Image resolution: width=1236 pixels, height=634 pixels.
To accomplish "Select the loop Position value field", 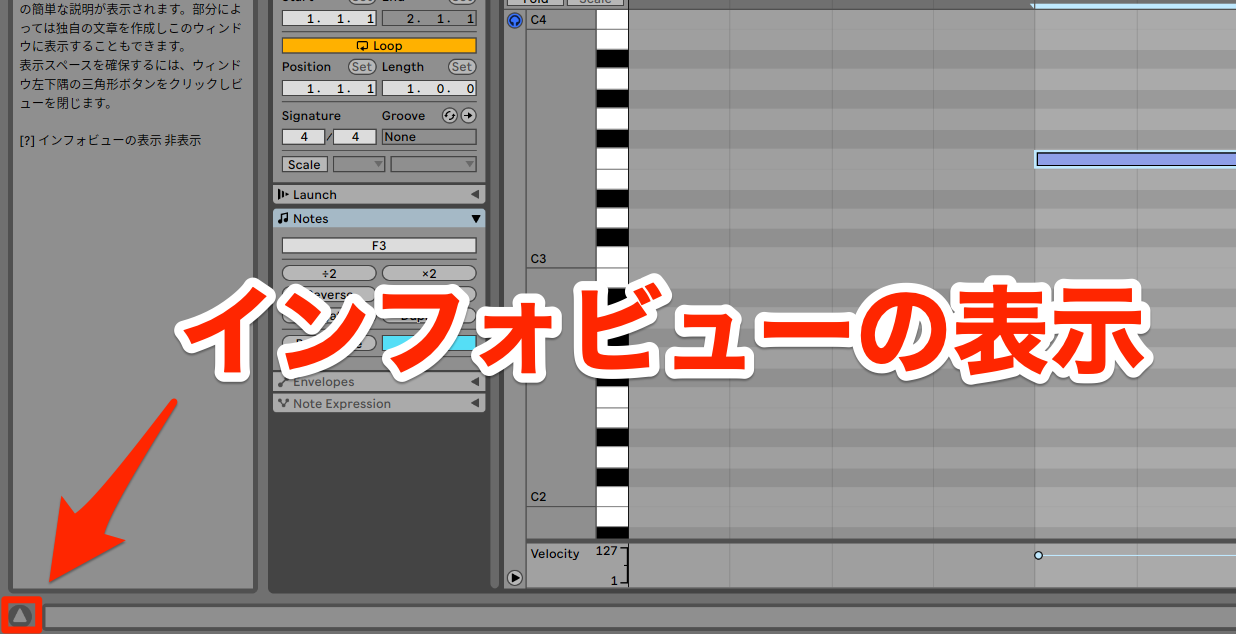I will (x=329, y=89).
